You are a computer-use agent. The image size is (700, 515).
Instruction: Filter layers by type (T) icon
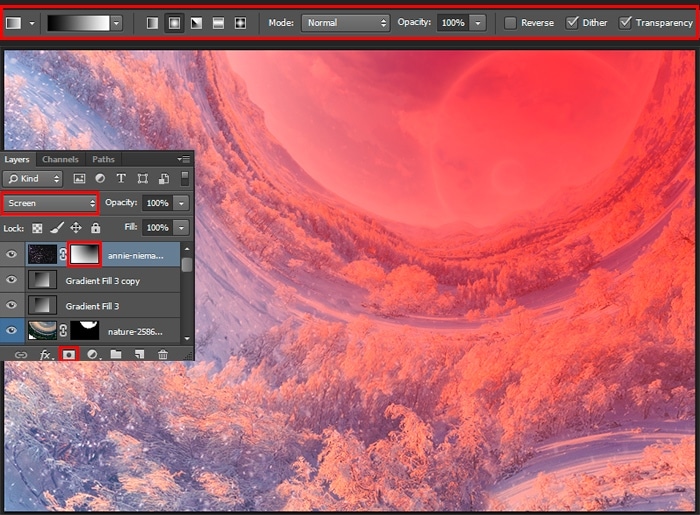121,178
